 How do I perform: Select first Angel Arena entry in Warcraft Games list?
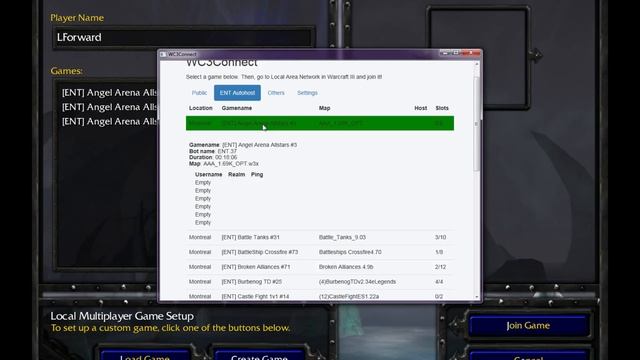tap(109, 93)
